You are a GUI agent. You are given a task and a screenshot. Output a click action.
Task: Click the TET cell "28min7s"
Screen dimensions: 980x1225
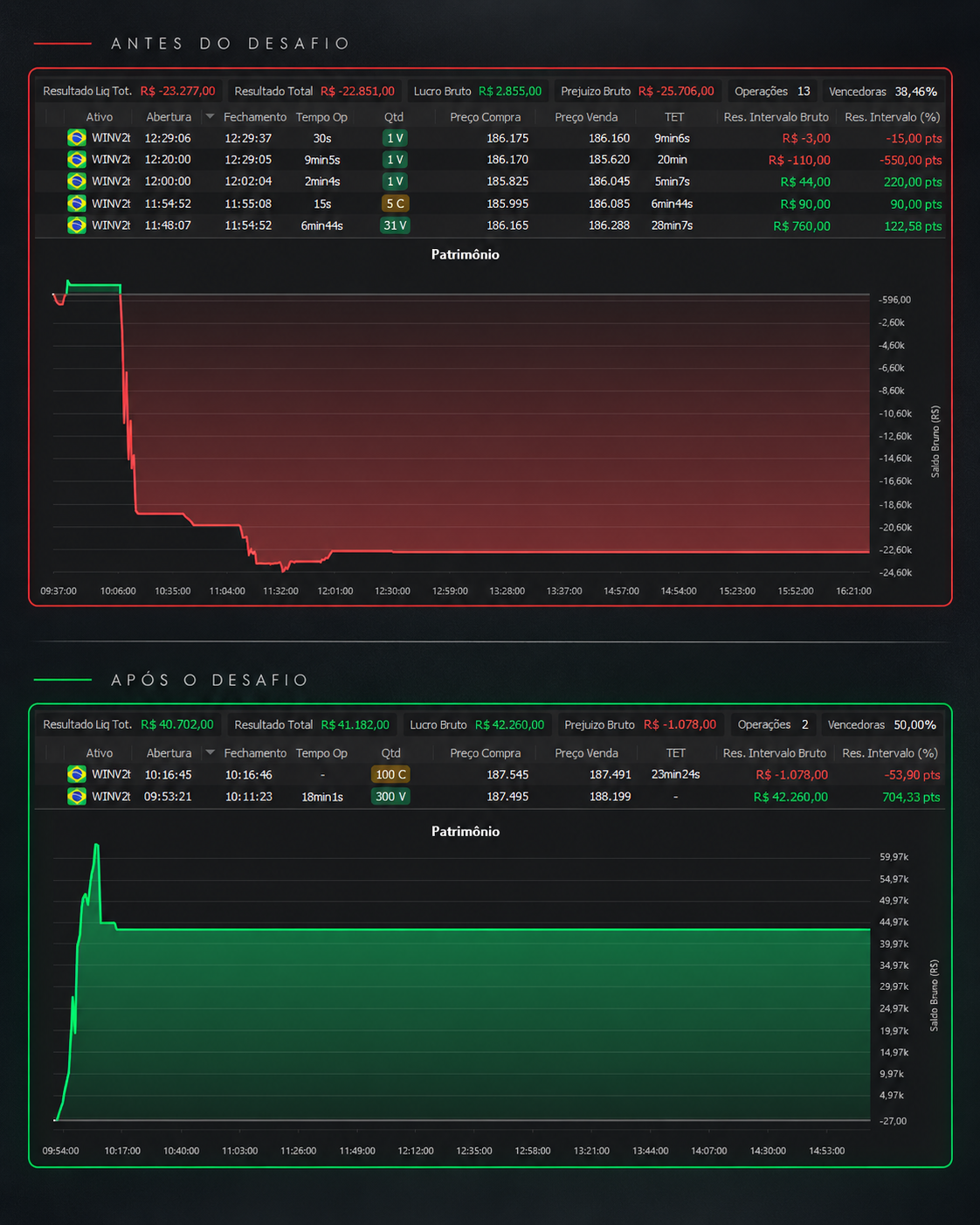(x=673, y=225)
